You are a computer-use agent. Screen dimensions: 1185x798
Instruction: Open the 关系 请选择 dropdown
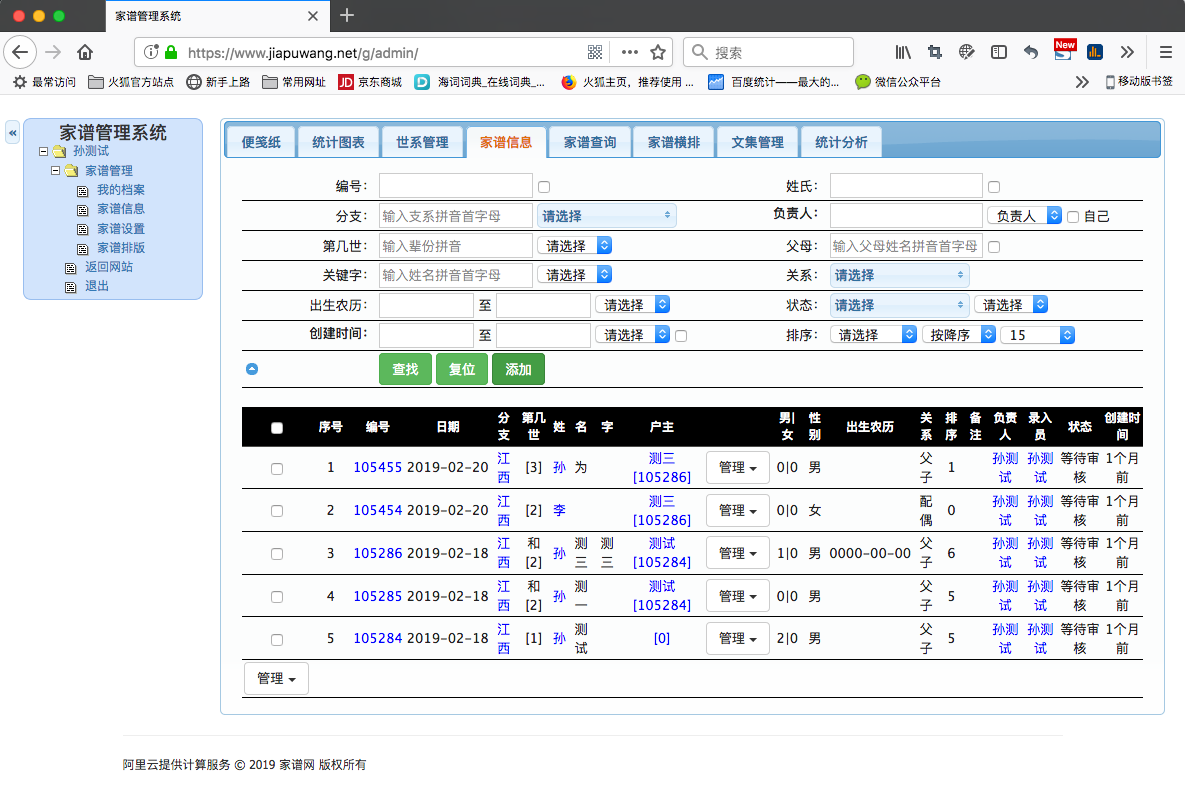(x=899, y=275)
